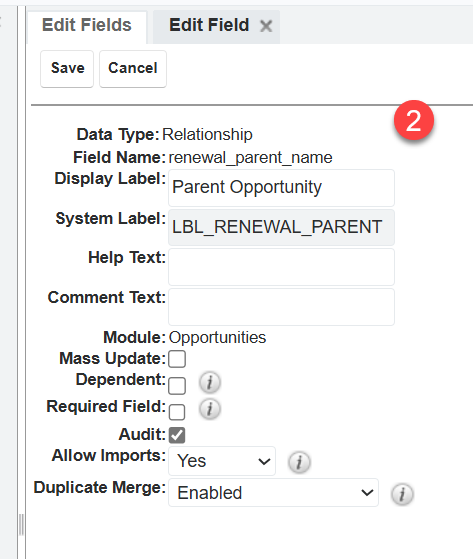Click the Display Label text box
473x559 pixels.
281,188
